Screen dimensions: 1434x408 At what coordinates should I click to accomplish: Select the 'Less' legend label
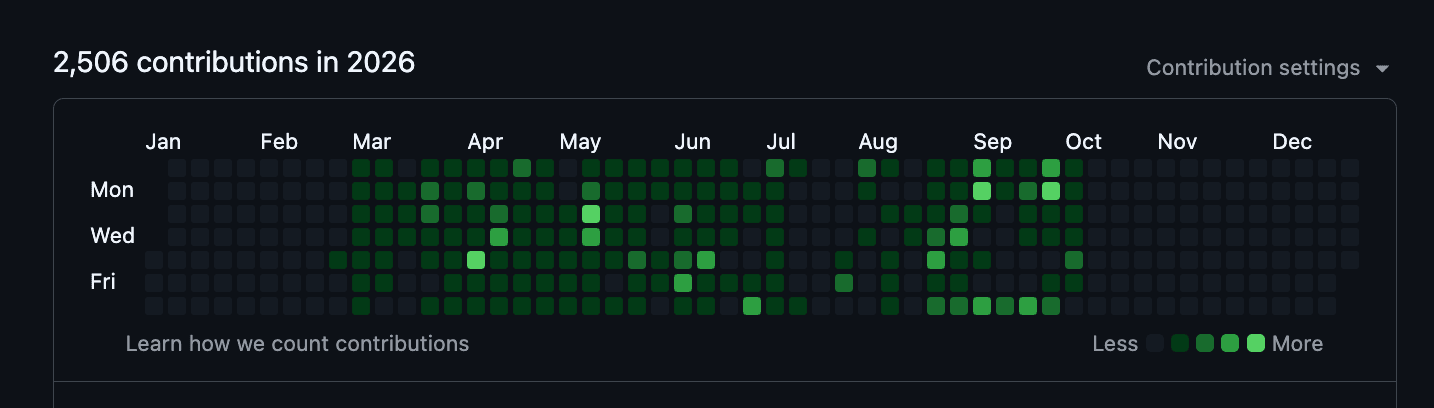point(1115,344)
